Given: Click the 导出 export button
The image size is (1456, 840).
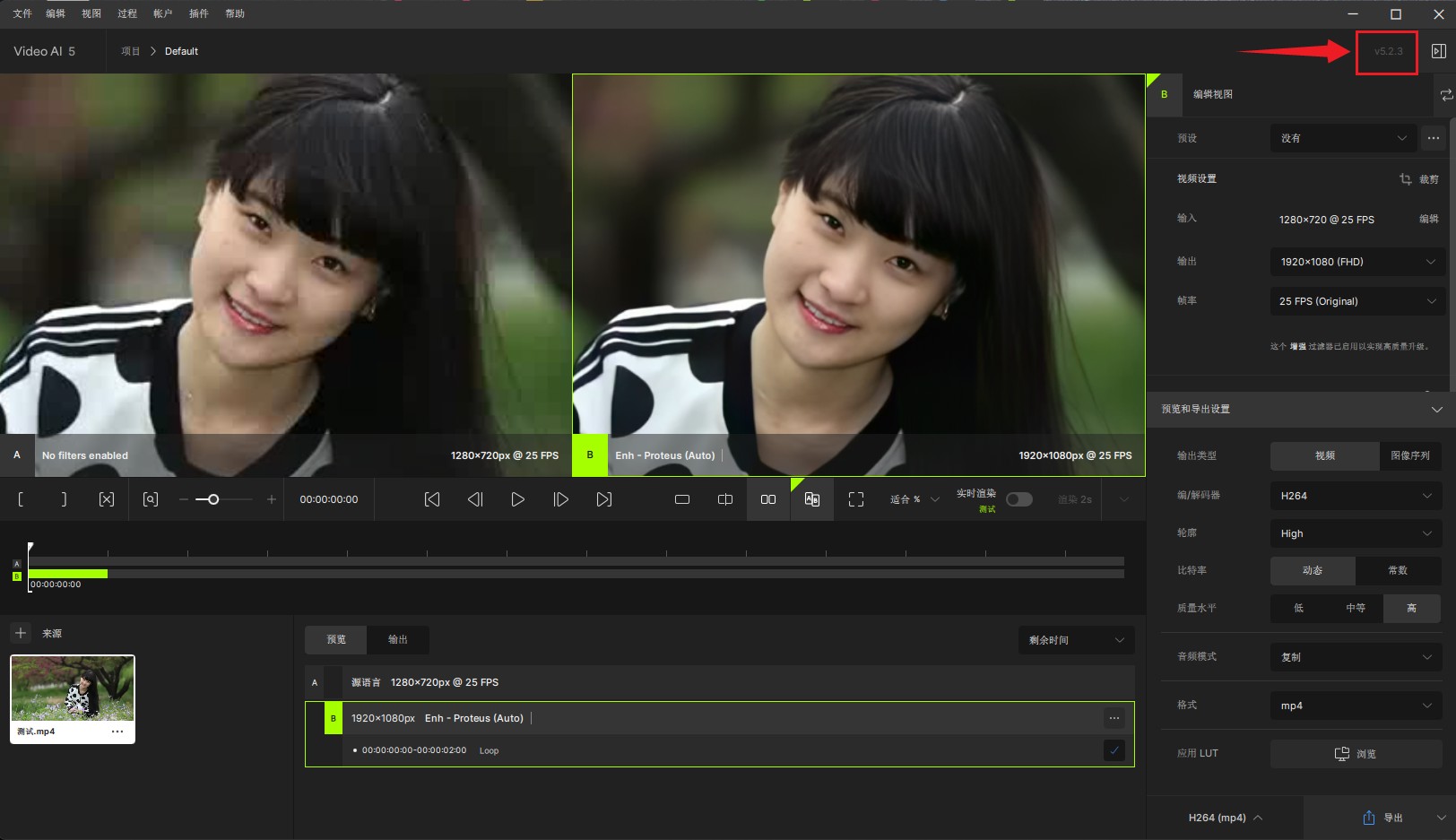Looking at the screenshot, I should pyautogui.click(x=1382, y=818).
